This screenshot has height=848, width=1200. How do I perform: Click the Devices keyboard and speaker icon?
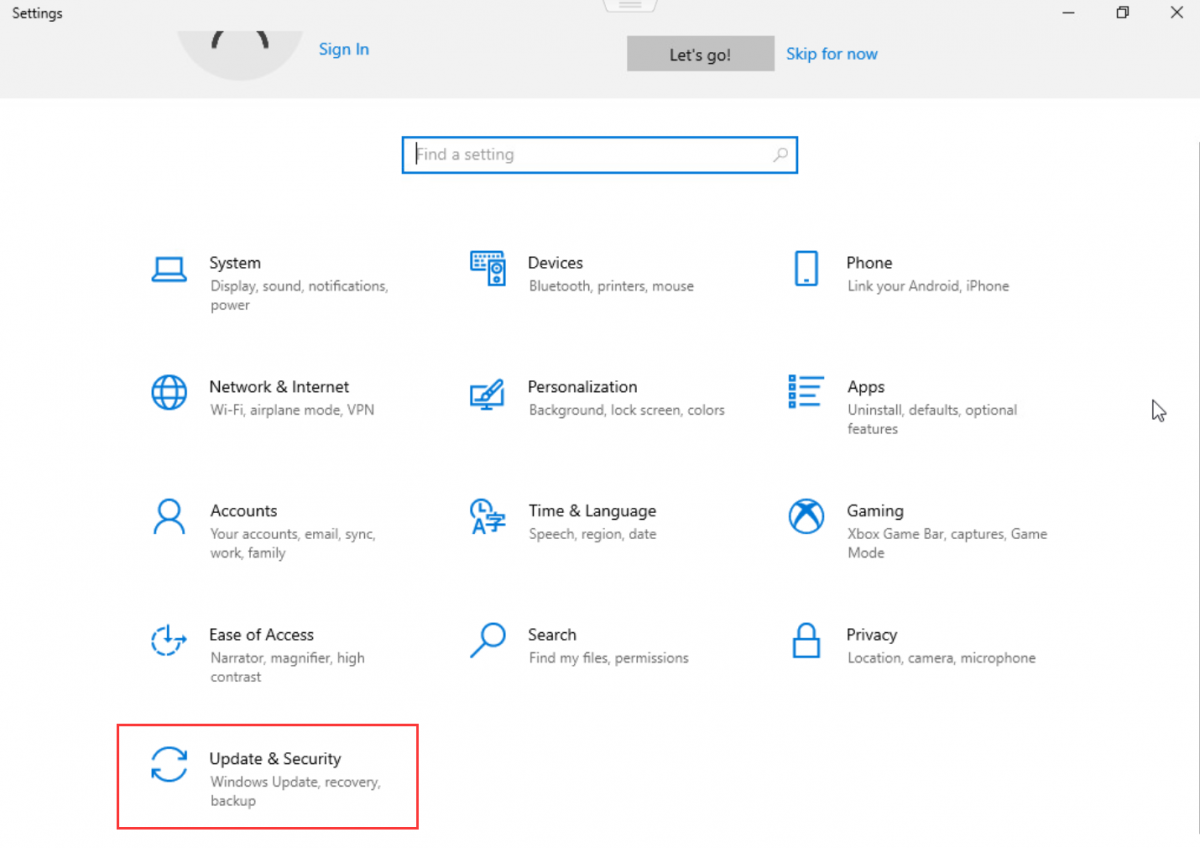point(487,268)
